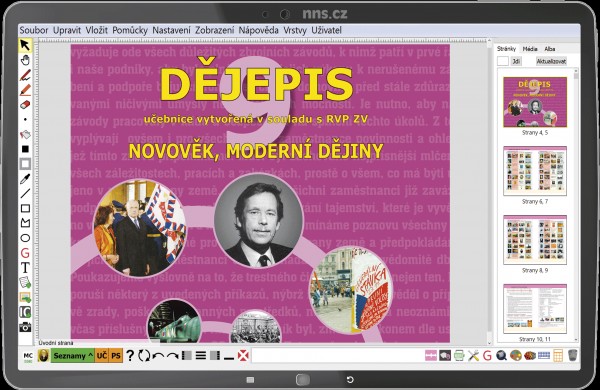Image resolution: width=600 pixels, height=390 pixels.
Task: Click the paint palette icon
Action: coord(515,356)
